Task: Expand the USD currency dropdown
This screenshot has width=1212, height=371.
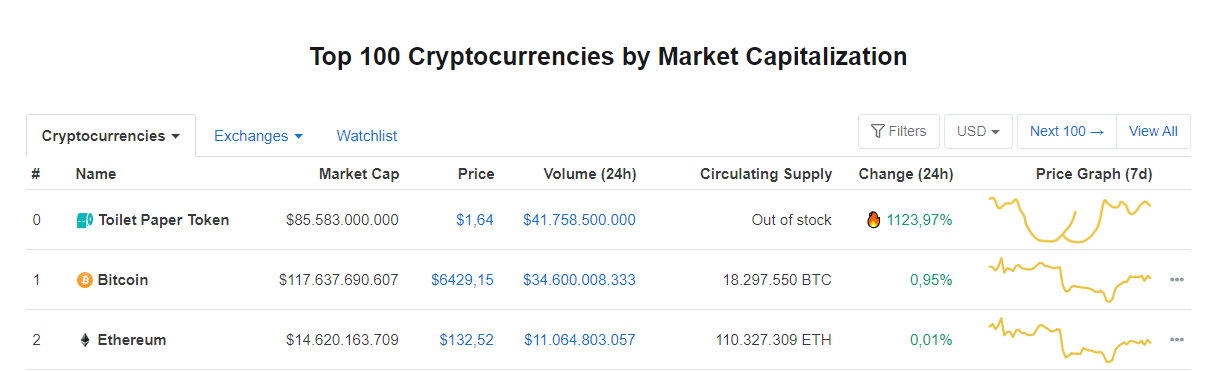Action: [979, 131]
